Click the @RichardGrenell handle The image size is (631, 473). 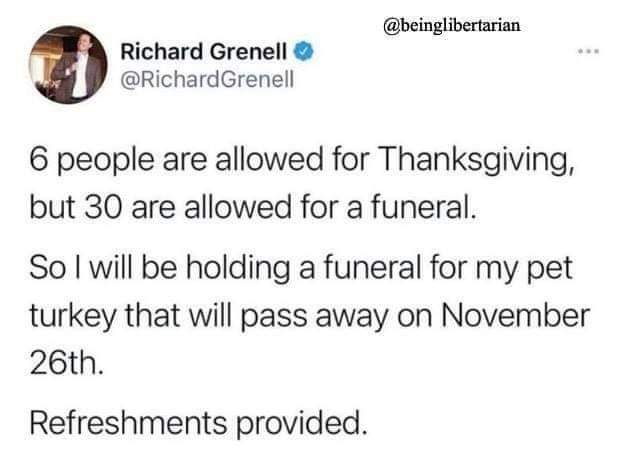click(203, 77)
